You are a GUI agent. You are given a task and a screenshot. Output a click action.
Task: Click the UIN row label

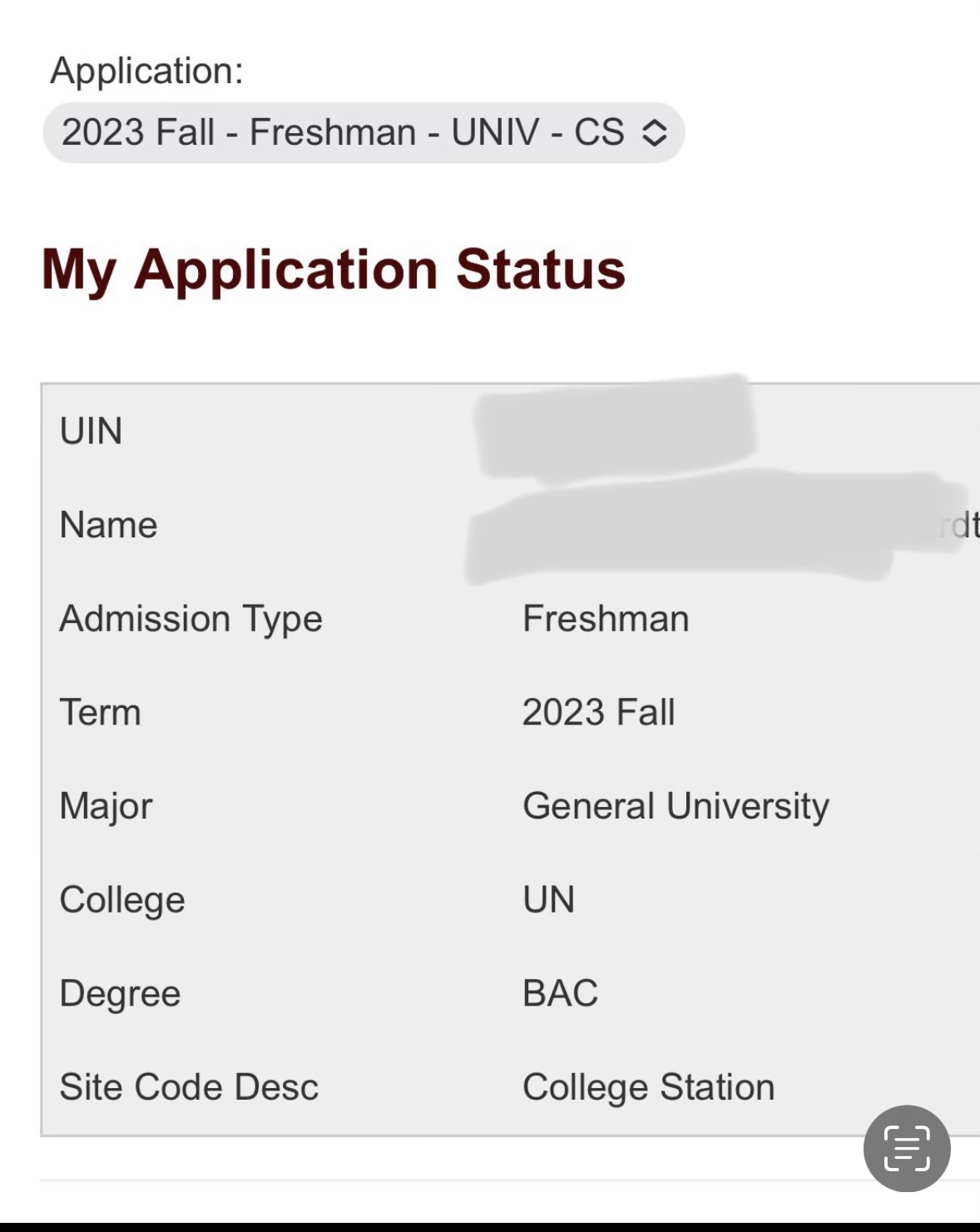pyautogui.click(x=92, y=431)
